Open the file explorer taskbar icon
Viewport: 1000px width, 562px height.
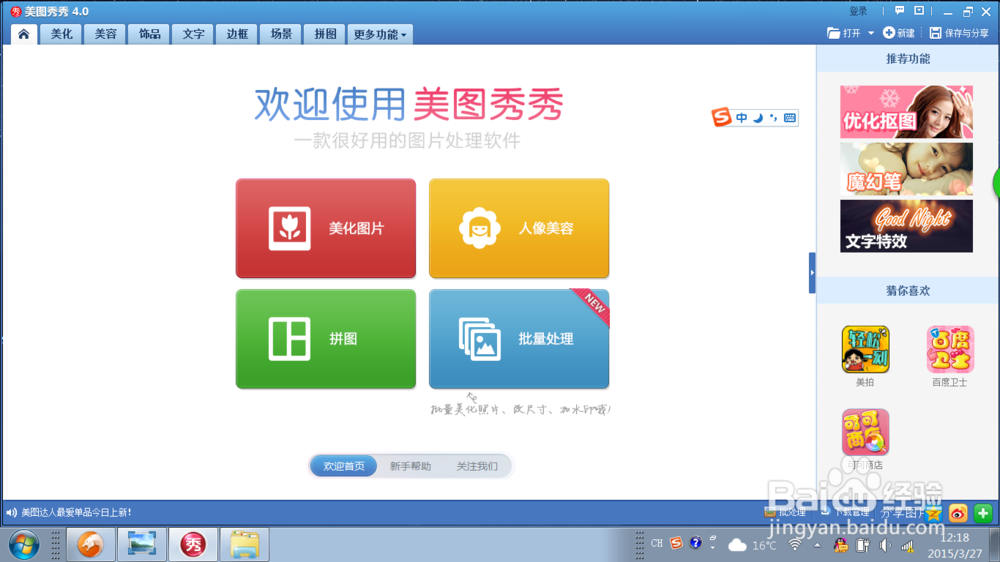pos(244,545)
